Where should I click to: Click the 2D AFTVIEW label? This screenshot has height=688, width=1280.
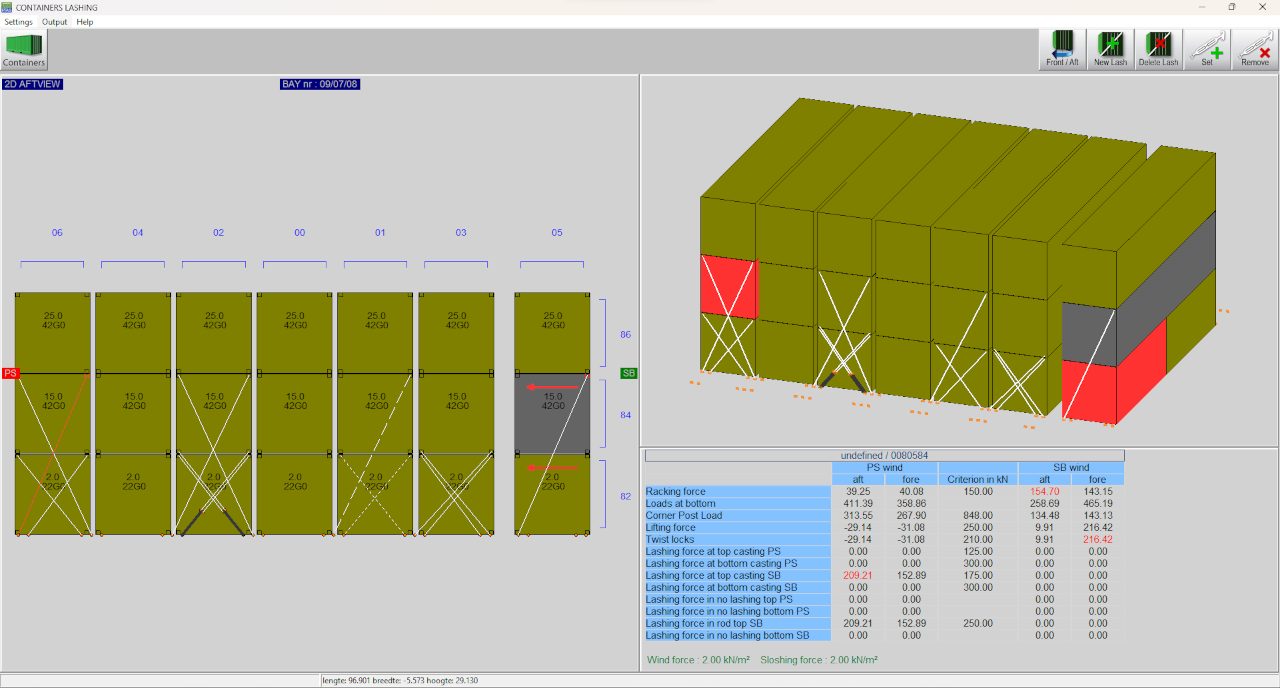tap(31, 84)
